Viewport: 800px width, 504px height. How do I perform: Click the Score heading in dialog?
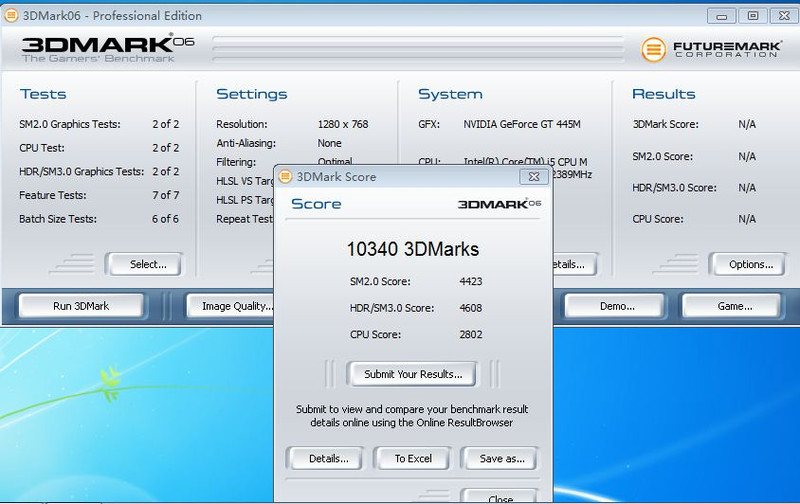[316, 204]
